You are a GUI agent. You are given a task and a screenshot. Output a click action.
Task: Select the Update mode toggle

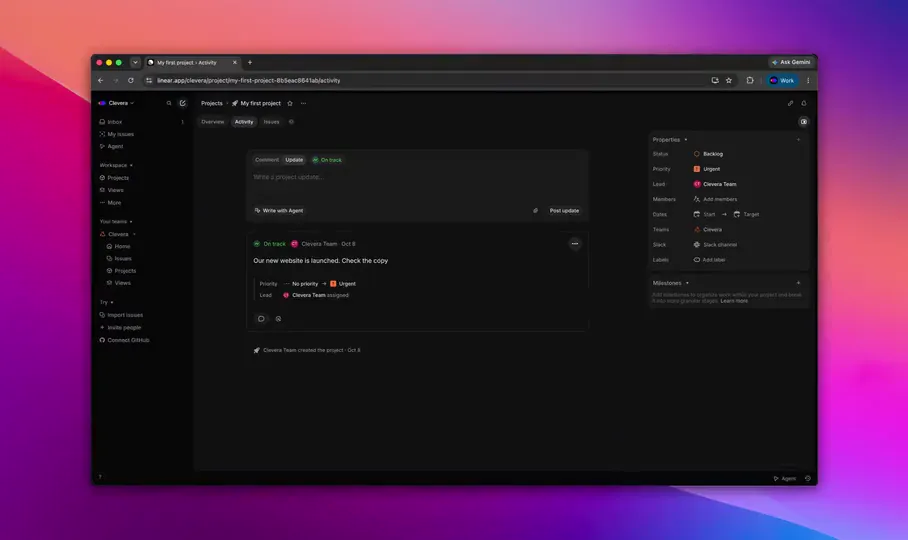coord(294,160)
